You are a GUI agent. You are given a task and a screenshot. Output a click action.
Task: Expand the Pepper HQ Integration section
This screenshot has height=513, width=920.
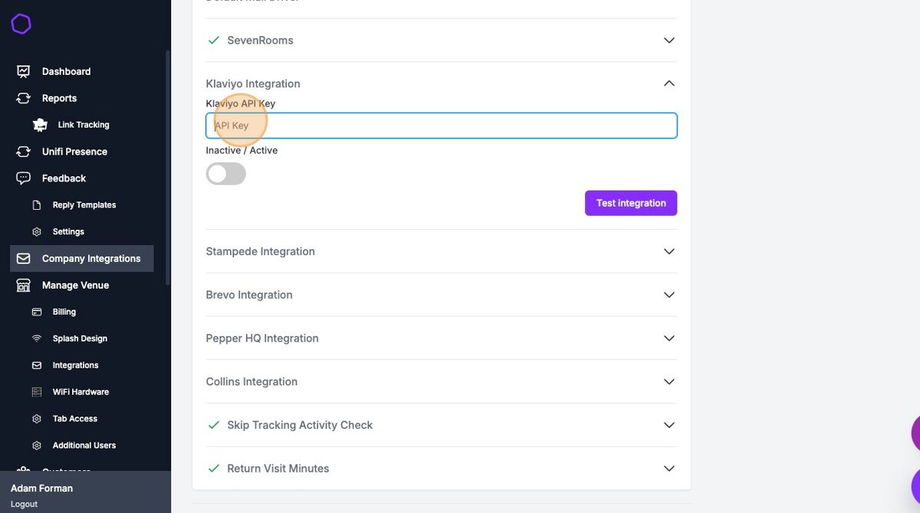pyautogui.click(x=669, y=338)
